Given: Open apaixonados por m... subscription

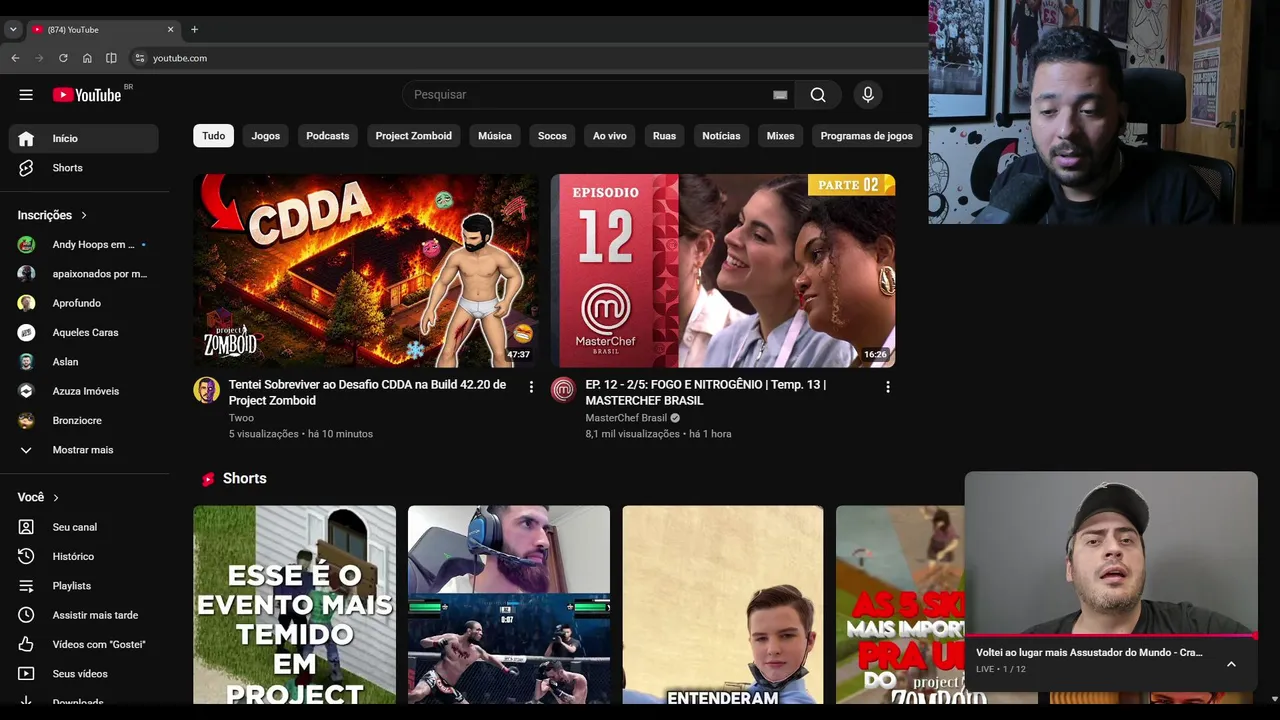Looking at the screenshot, I should (x=84, y=274).
